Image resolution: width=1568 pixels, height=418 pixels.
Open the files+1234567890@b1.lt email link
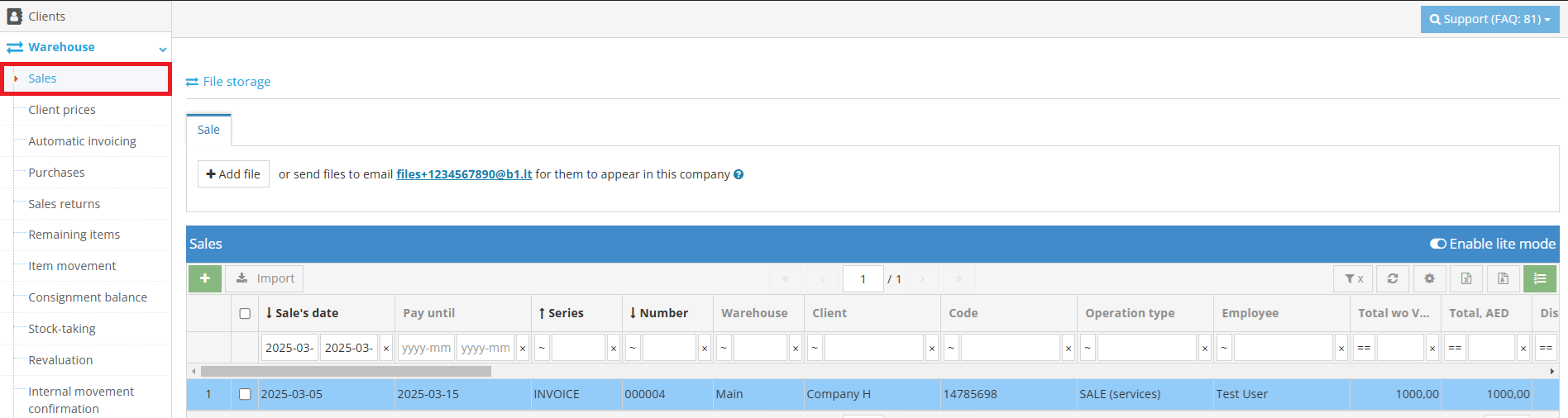464,174
